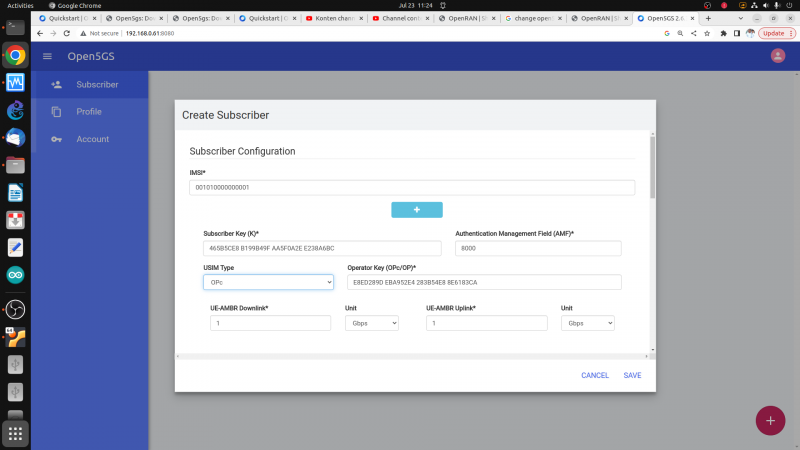The height and width of the screenshot is (450, 800).
Task: Open OBS Studio from the dock
Action: tap(15, 307)
